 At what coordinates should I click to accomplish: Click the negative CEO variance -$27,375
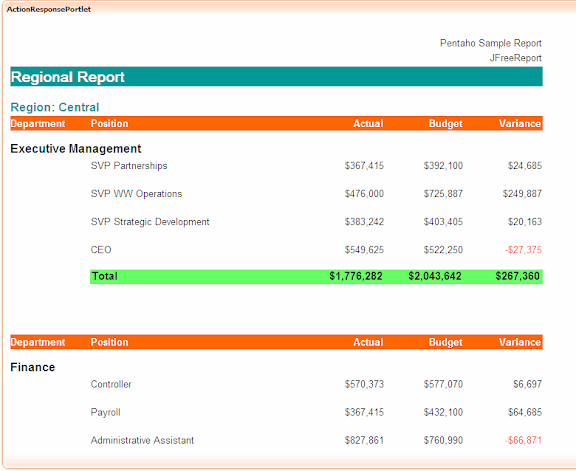point(523,250)
